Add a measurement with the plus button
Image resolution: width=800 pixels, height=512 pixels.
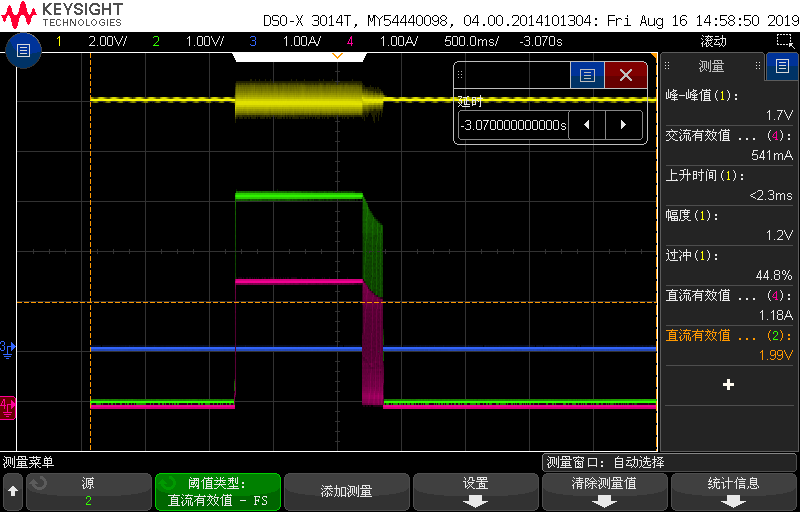click(x=729, y=385)
